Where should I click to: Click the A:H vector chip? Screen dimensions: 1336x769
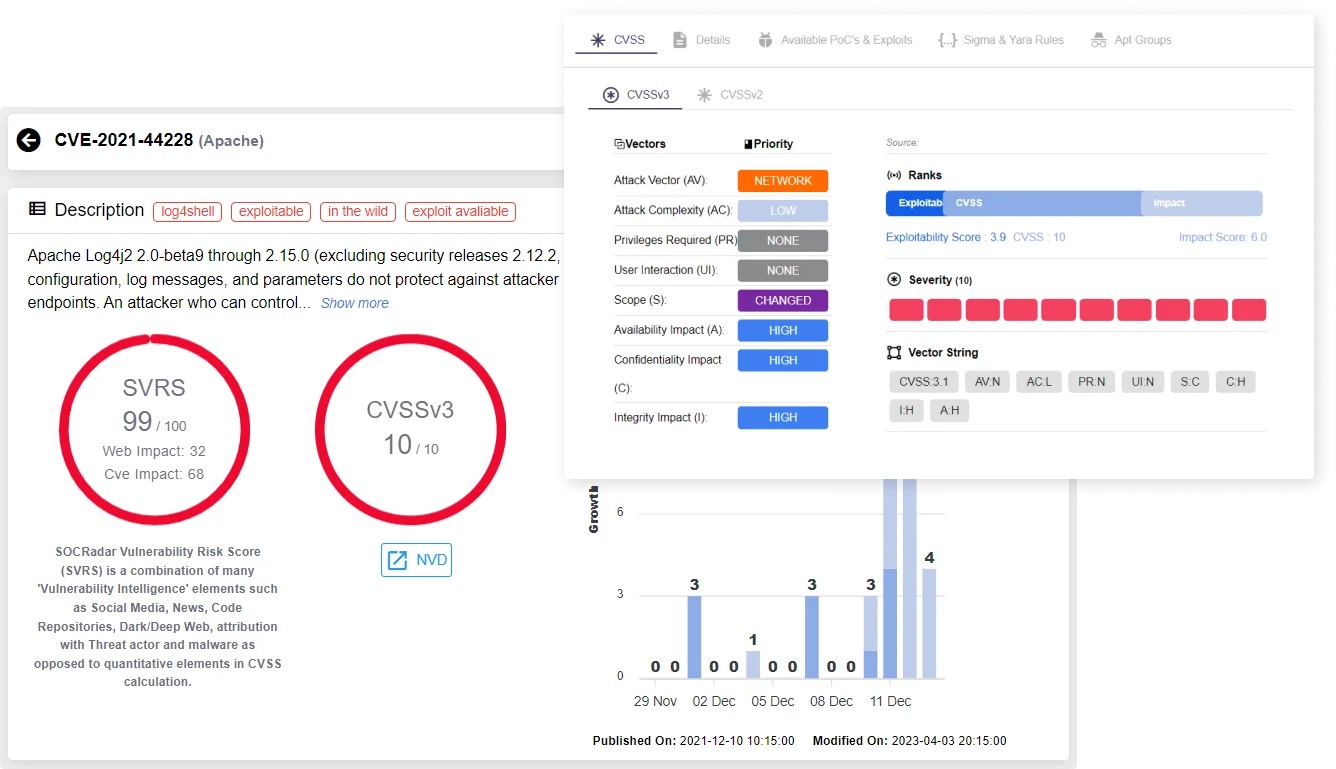pyautogui.click(x=949, y=410)
